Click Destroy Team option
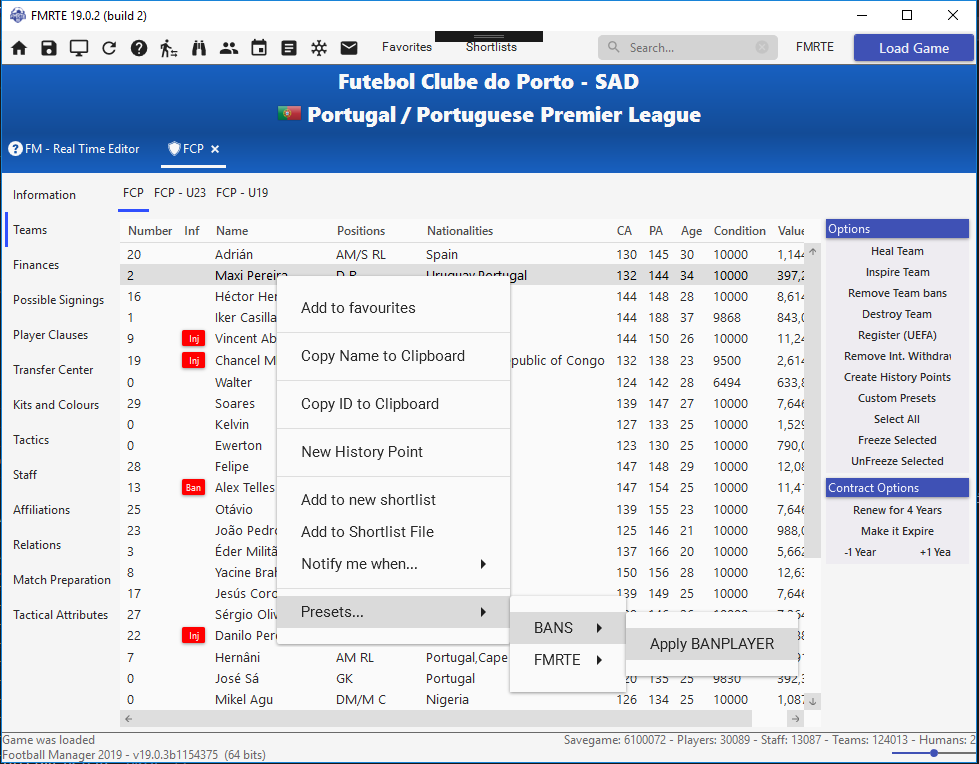 coord(897,314)
